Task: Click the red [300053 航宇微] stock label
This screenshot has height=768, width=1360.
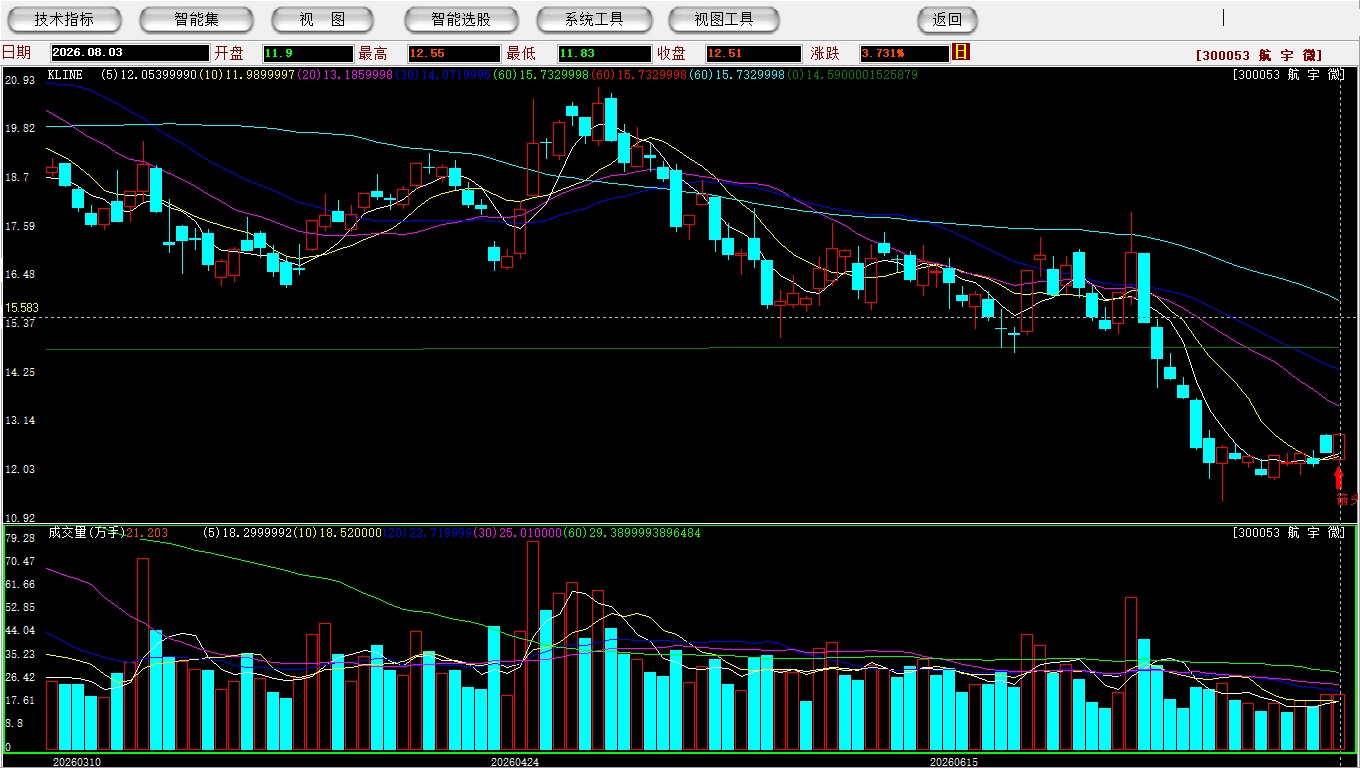Action: [x=1259, y=55]
